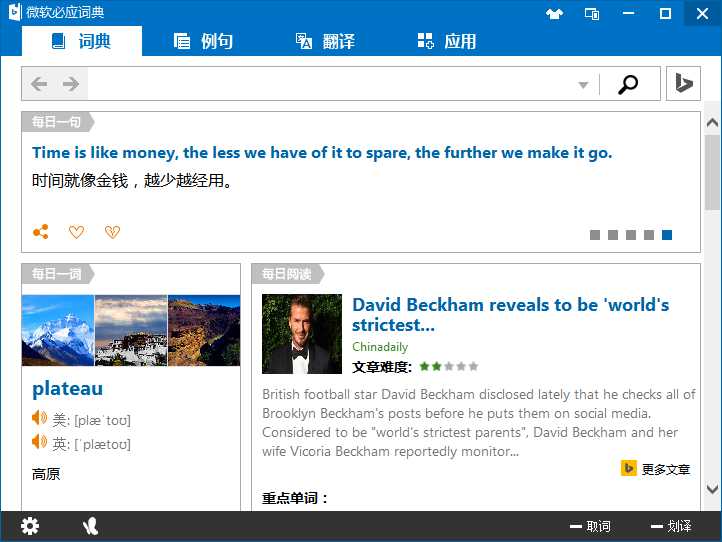Open the David Beckham article headline
722x542 pixels.
(511, 315)
